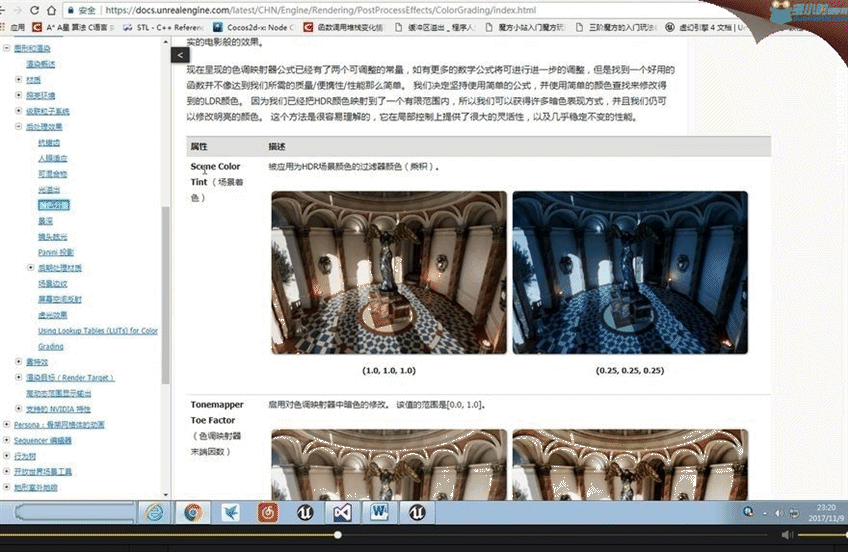848x552 pixels.
Task: Expand the 后期处理材质 tree node
Action: [30, 268]
